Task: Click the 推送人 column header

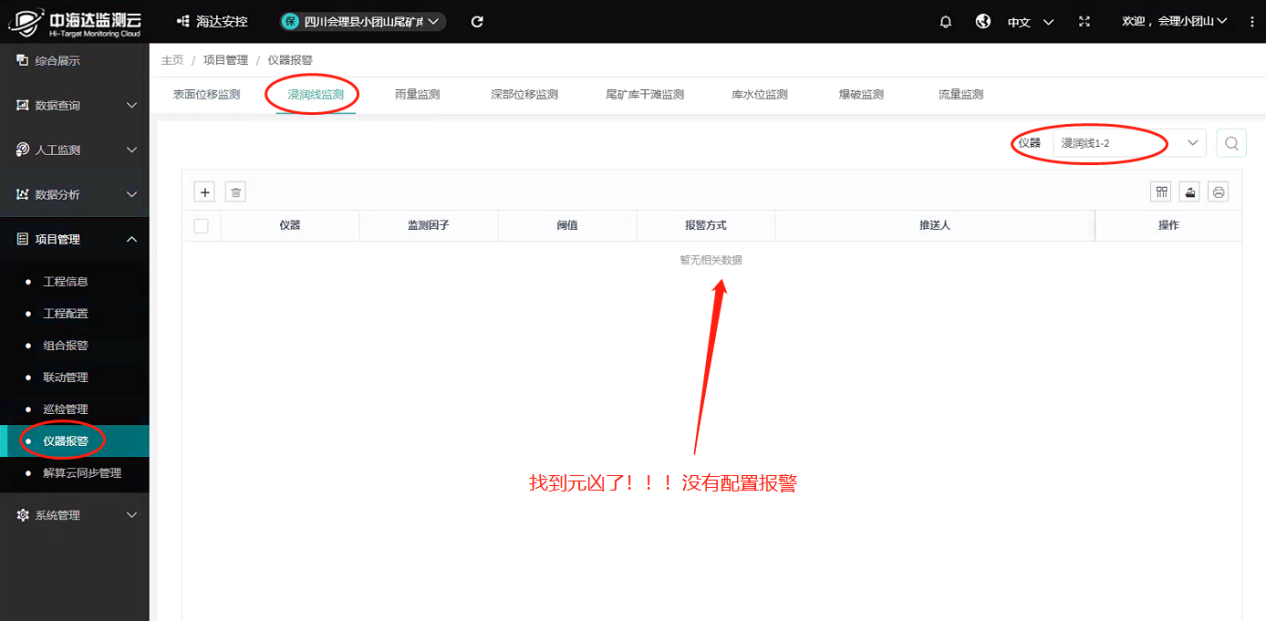Action: (x=935, y=226)
